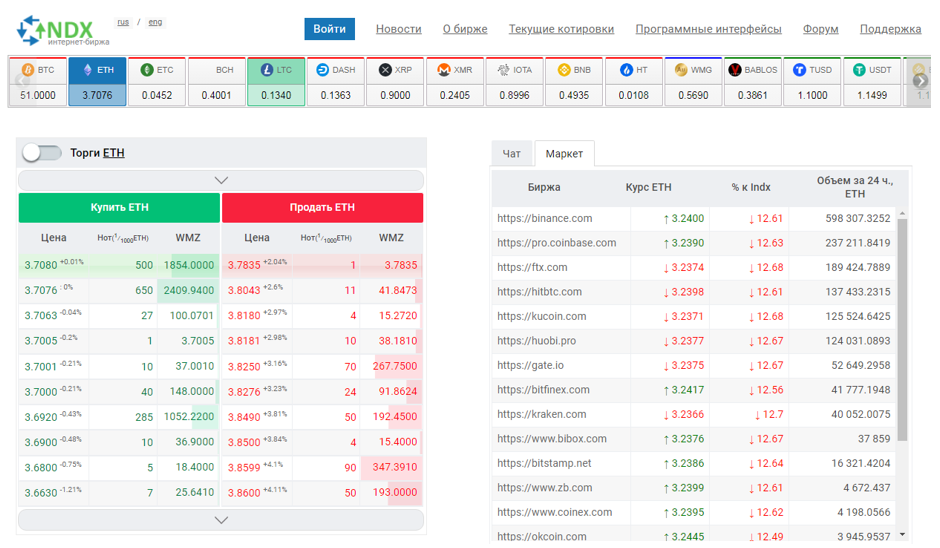Image resolution: width=940 pixels, height=548 pixels.
Task: Select buy order at price 3.7063
Action: tap(119, 315)
